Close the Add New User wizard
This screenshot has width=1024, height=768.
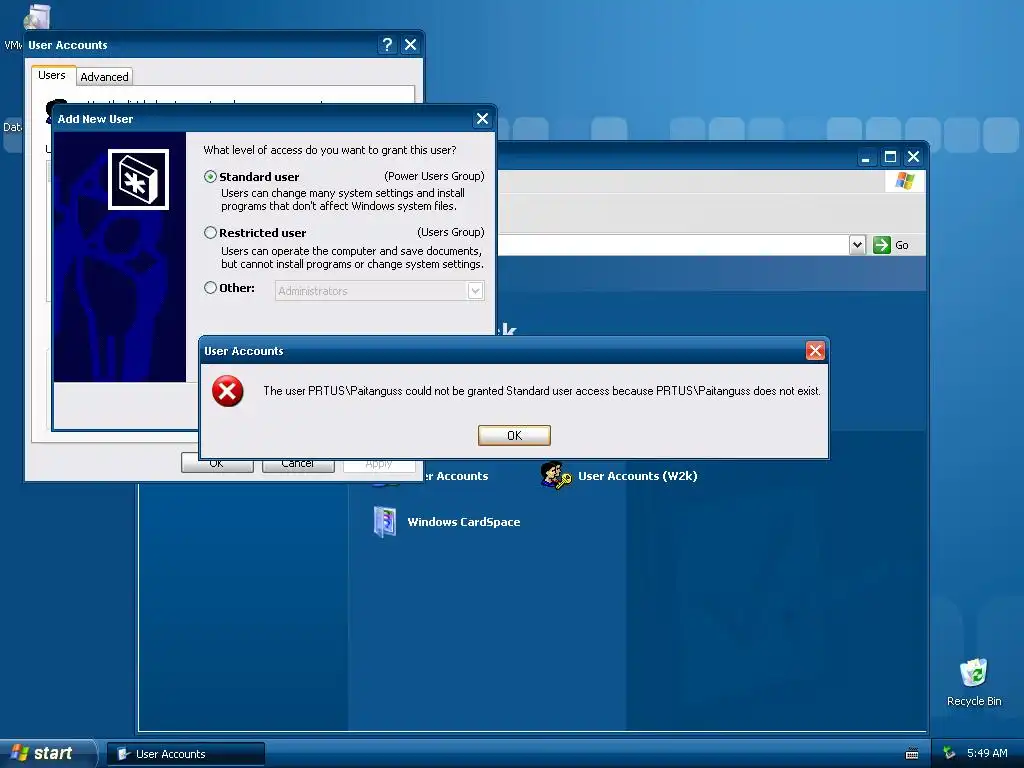482,119
